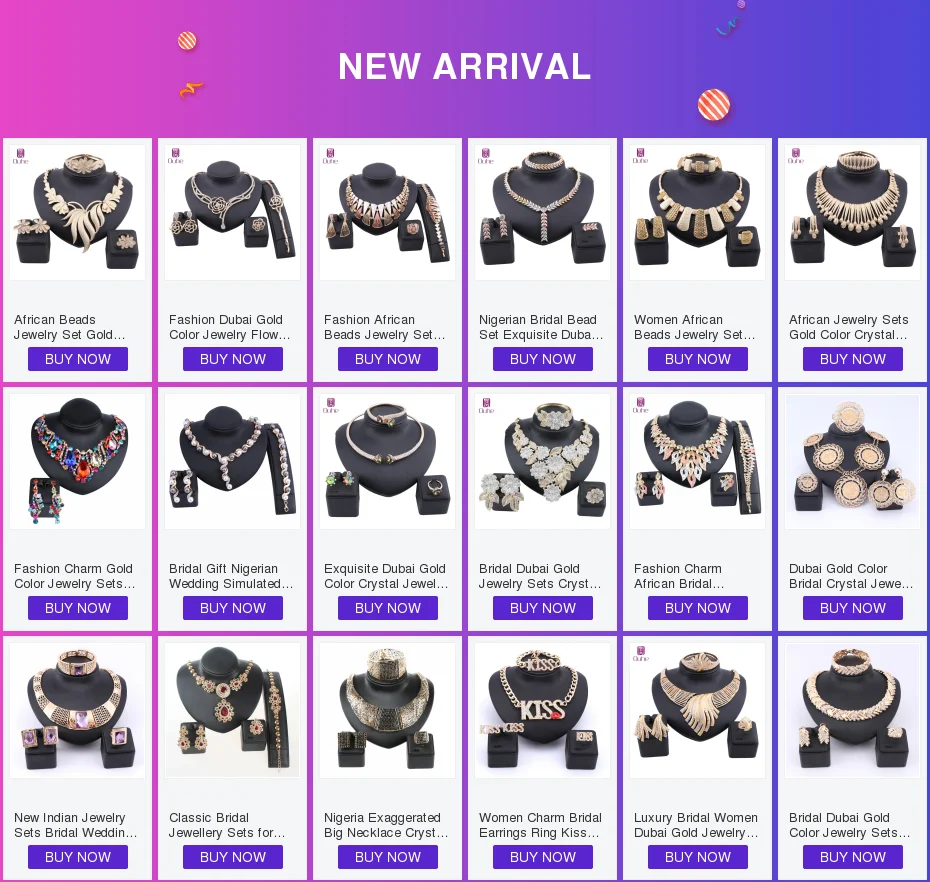Click the Fashion Charm African Bridal product title
This screenshot has width=930, height=882.
pyautogui.click(x=679, y=576)
